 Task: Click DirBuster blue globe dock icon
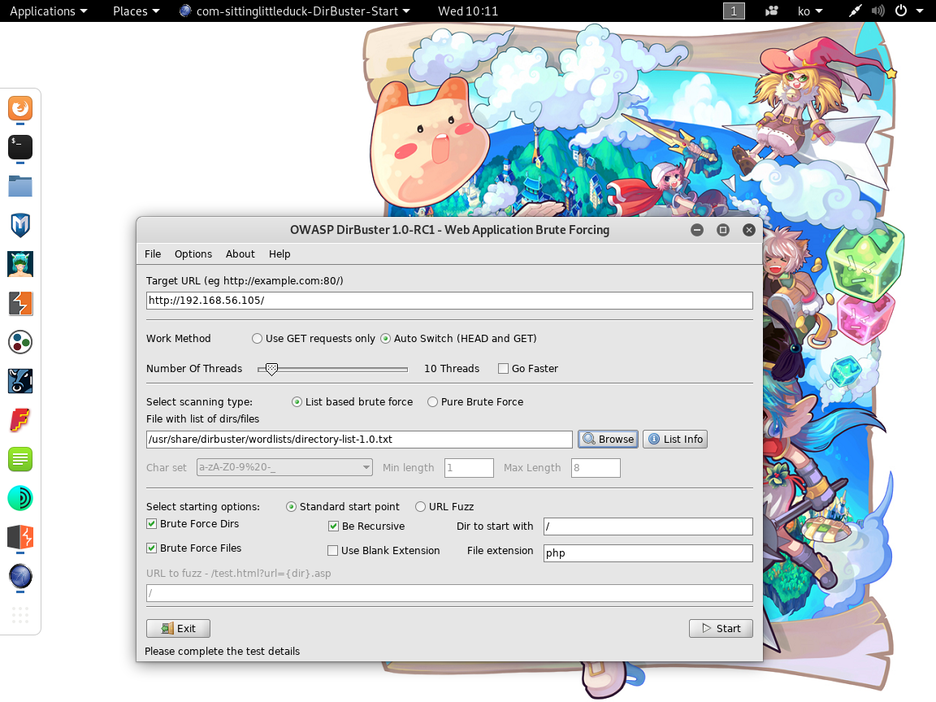(20, 576)
